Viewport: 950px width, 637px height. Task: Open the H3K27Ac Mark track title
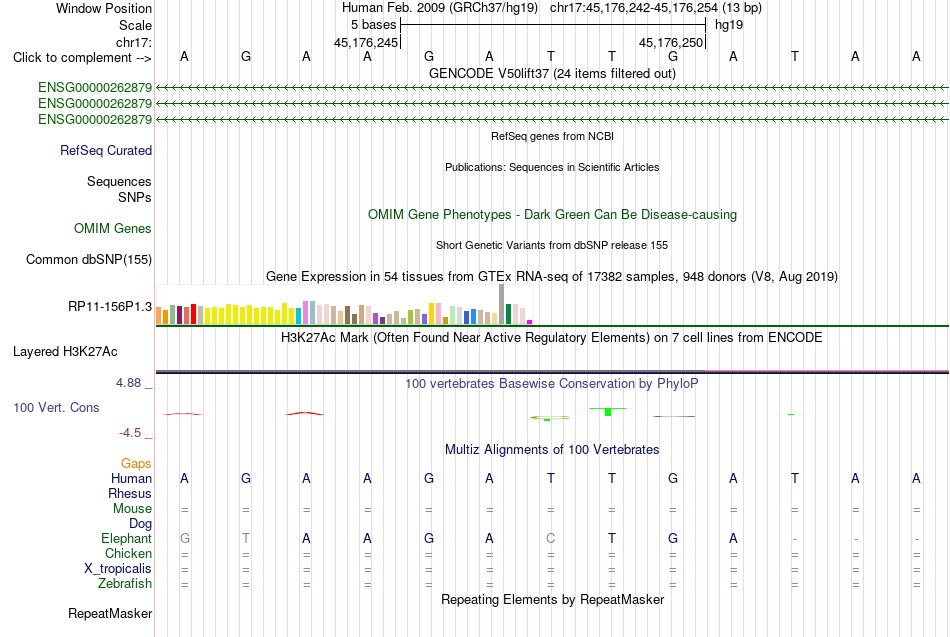click(552, 338)
